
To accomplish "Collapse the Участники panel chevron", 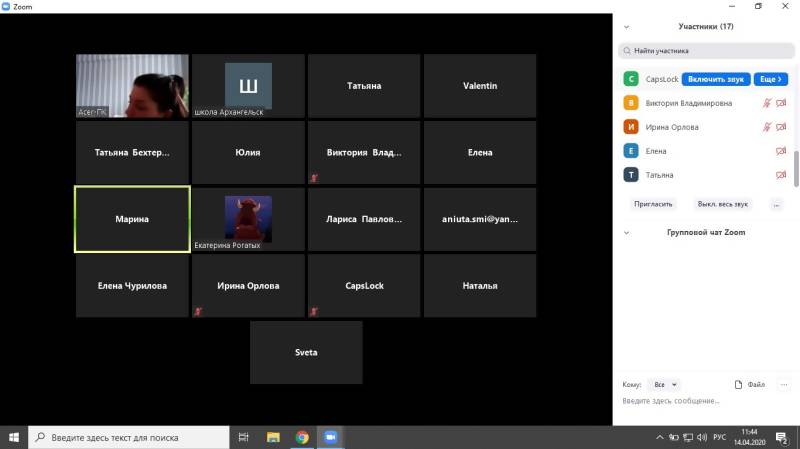I will point(626,27).
